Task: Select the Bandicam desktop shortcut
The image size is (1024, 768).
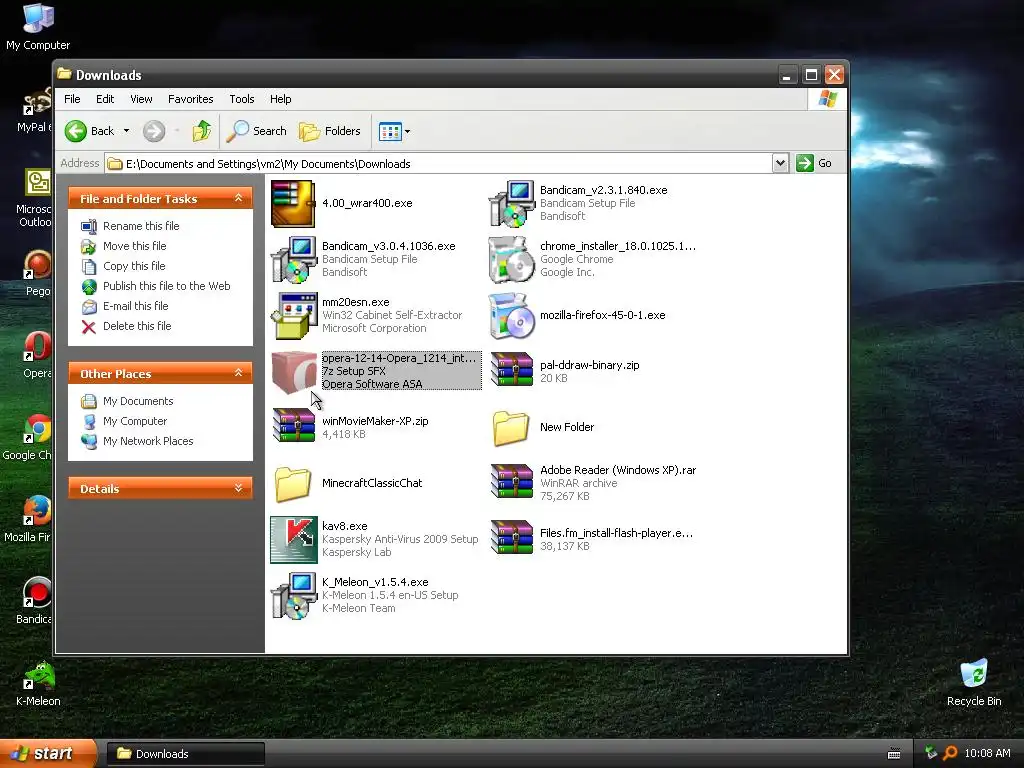Action: tap(34, 601)
